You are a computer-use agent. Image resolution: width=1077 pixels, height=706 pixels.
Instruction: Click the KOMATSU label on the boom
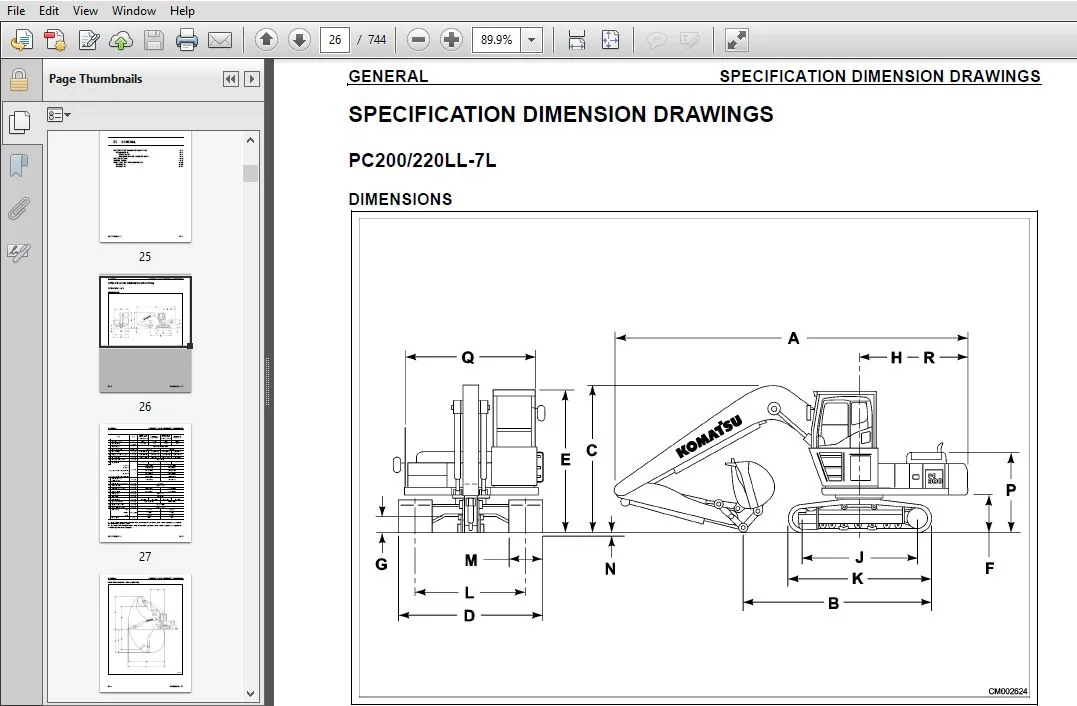710,436
